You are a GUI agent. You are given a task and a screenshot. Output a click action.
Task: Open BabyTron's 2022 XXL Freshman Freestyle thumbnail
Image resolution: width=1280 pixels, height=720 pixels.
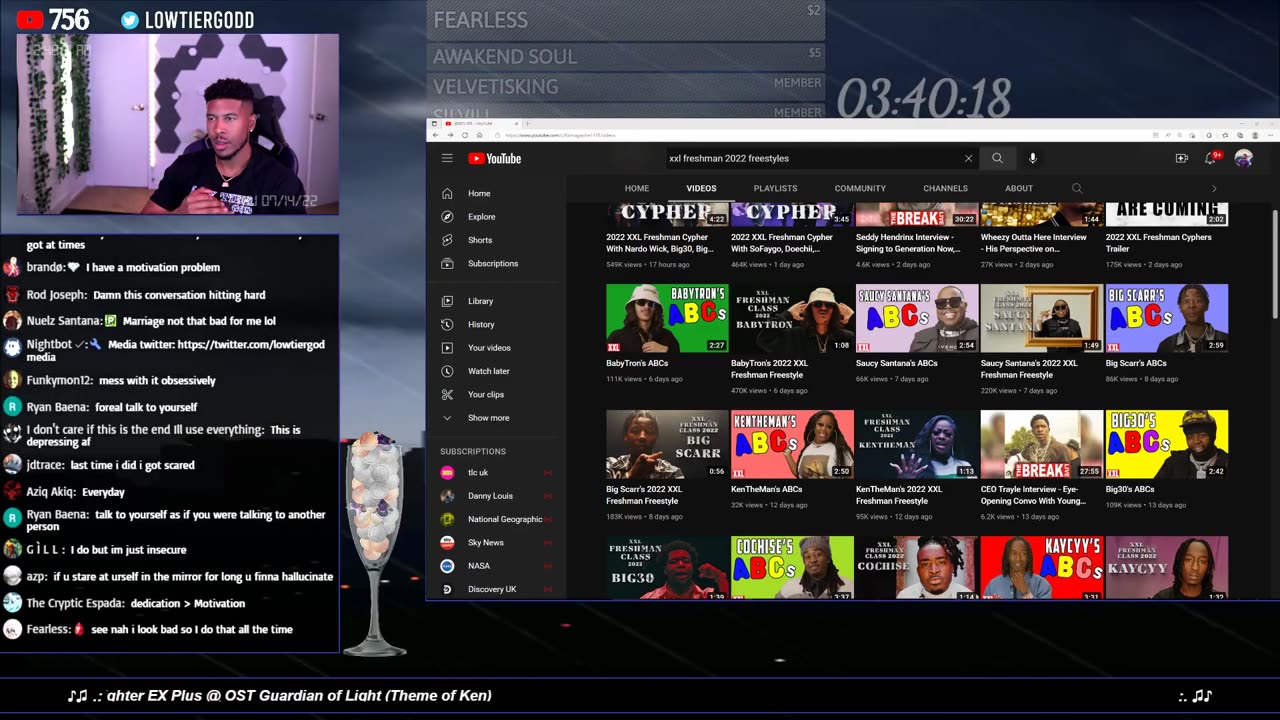click(x=792, y=318)
